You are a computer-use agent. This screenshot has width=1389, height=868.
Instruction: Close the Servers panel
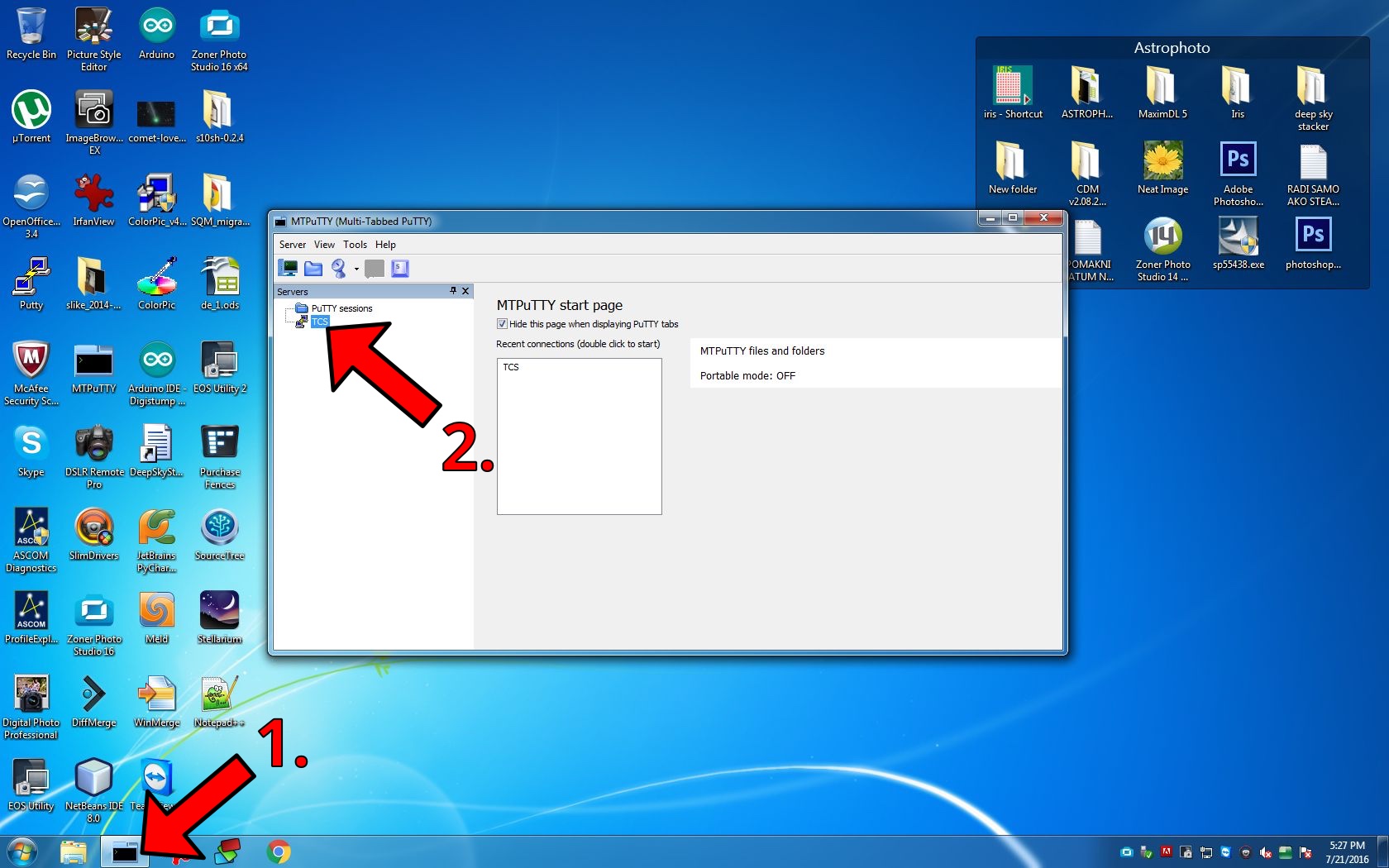465,291
